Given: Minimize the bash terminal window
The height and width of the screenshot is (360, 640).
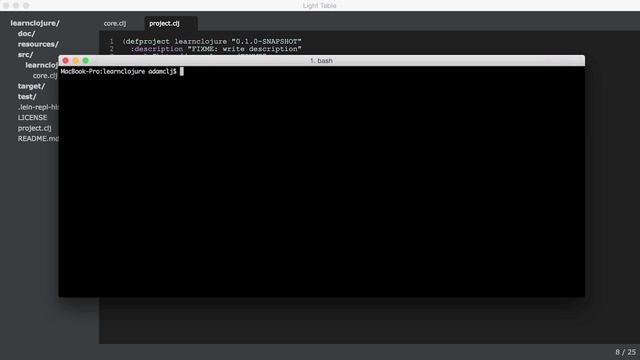Looking at the screenshot, I should coord(76,60).
